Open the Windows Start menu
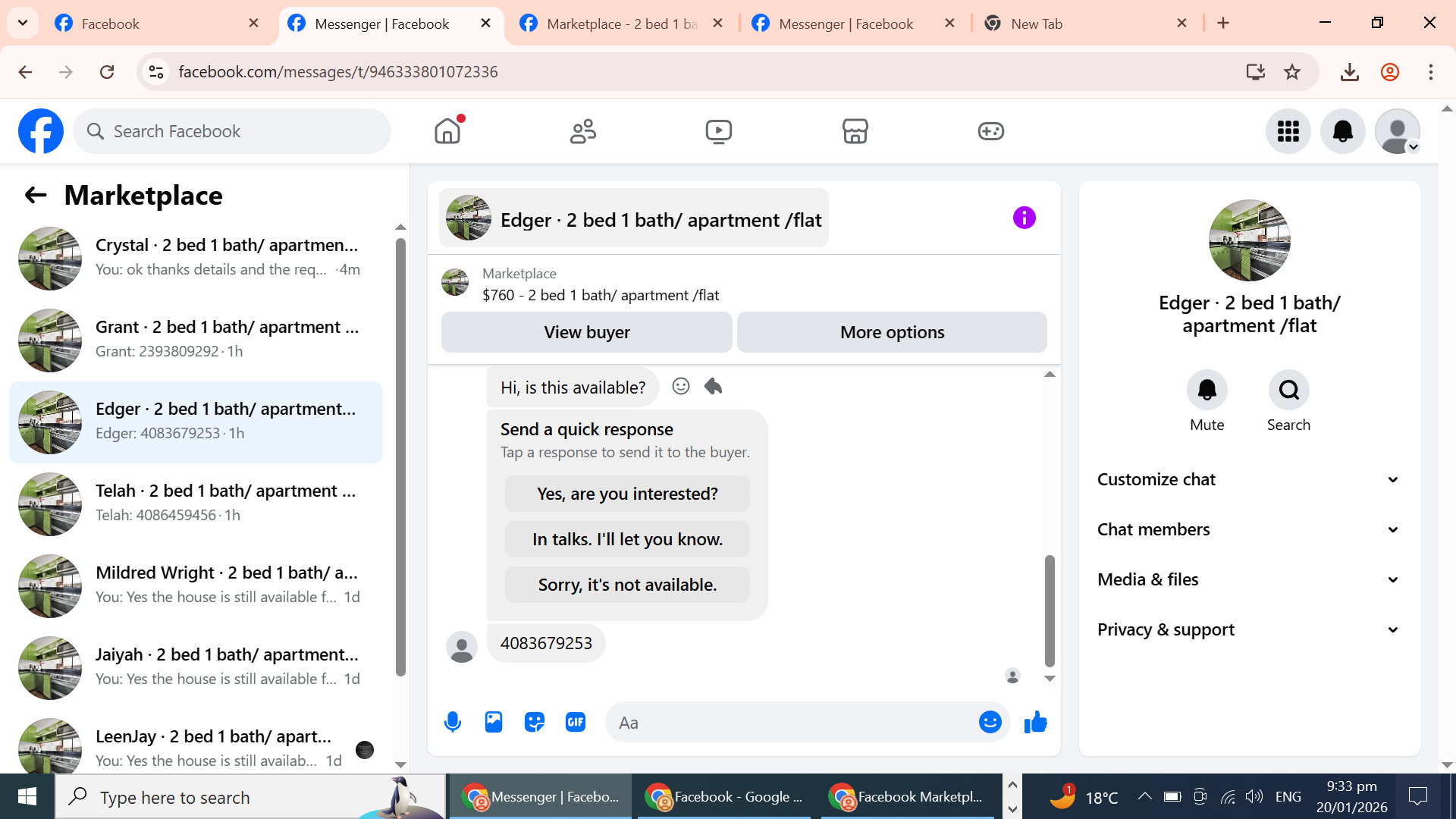 [x=27, y=796]
